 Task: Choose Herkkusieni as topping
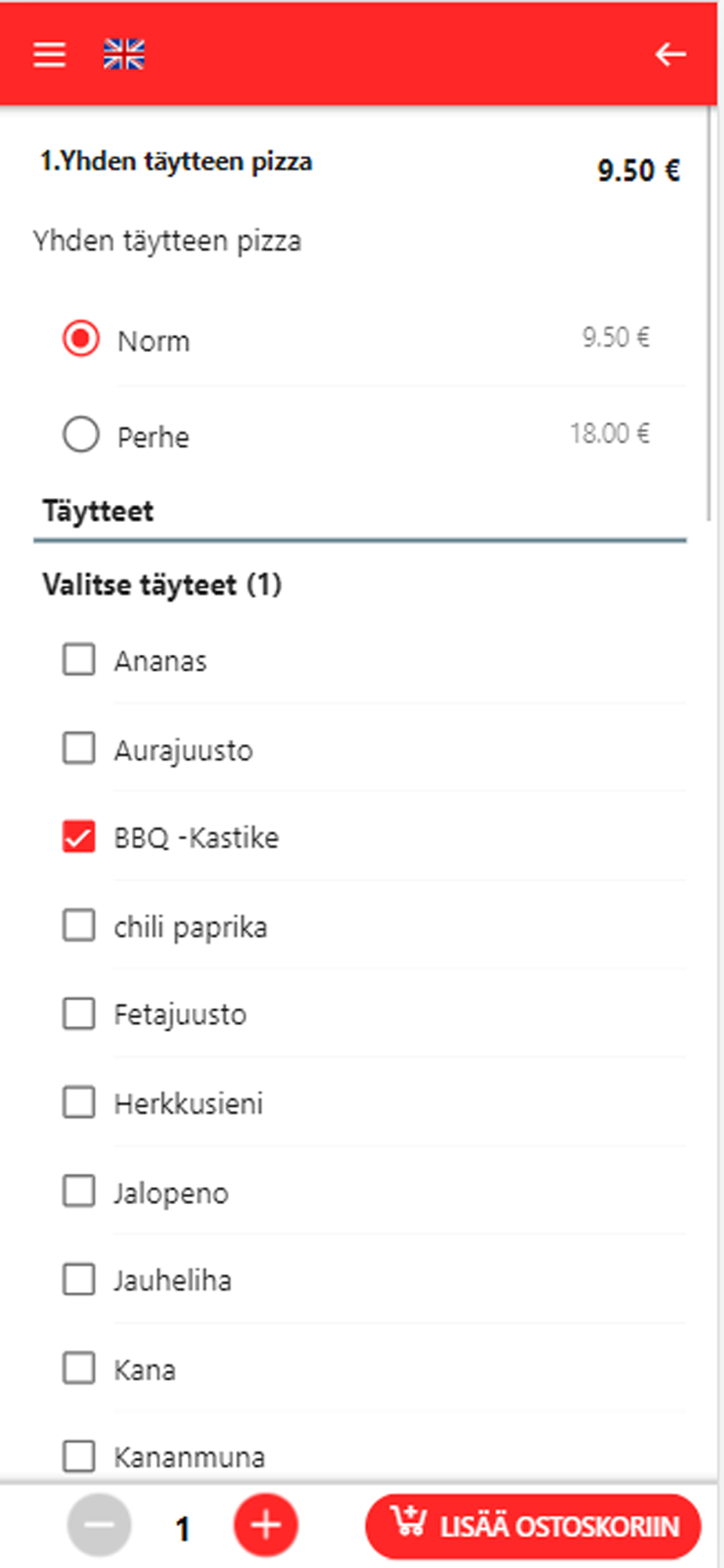pos(79,1103)
